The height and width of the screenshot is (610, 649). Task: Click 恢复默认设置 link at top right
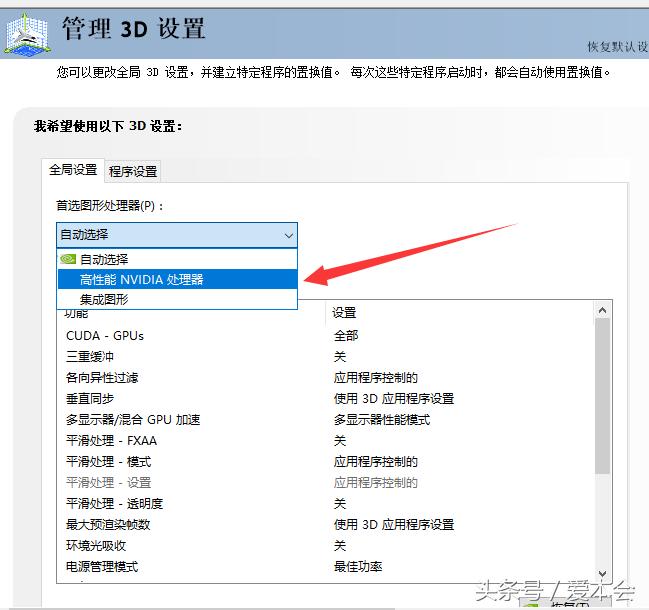coord(617,47)
